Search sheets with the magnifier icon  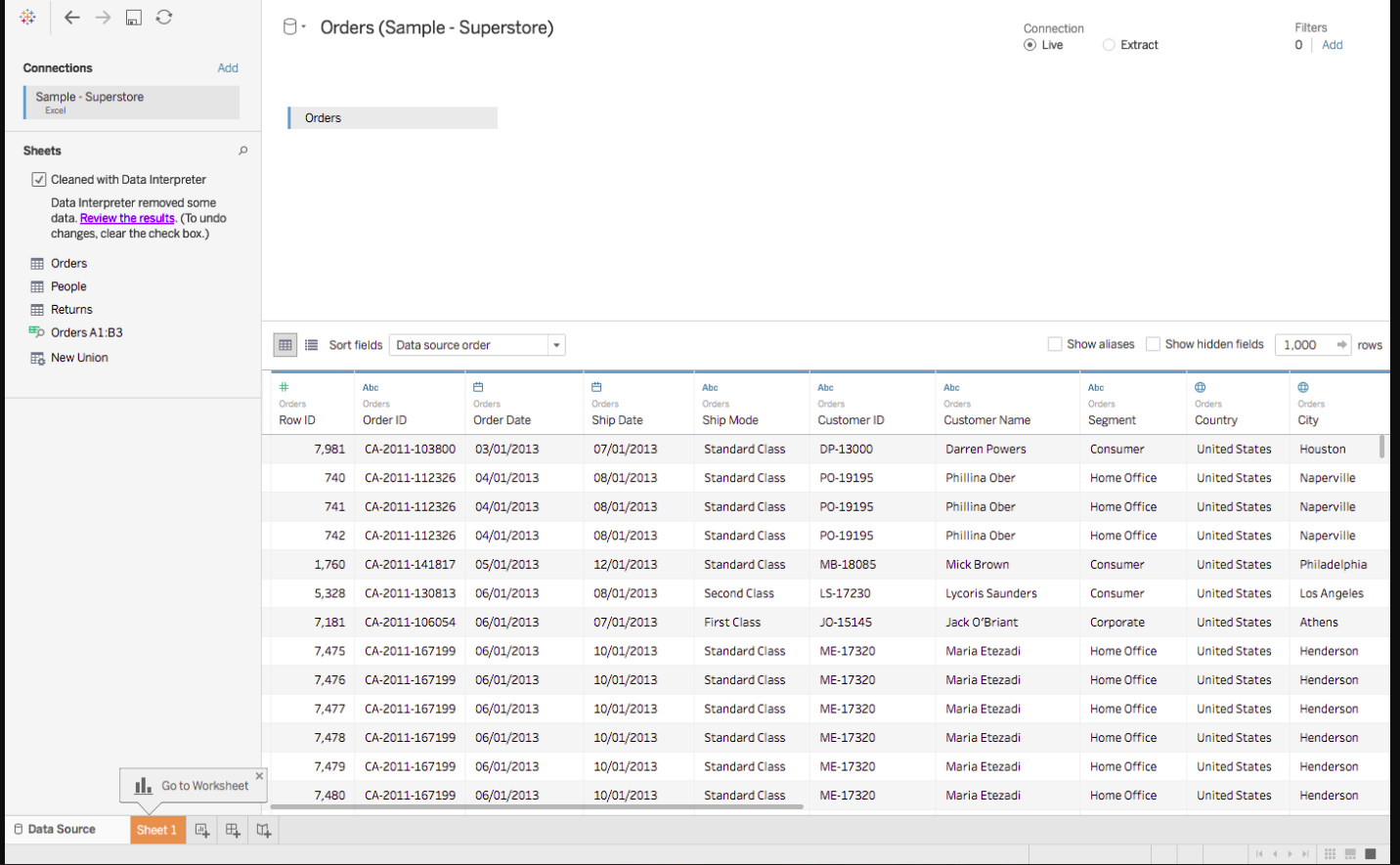[242, 151]
